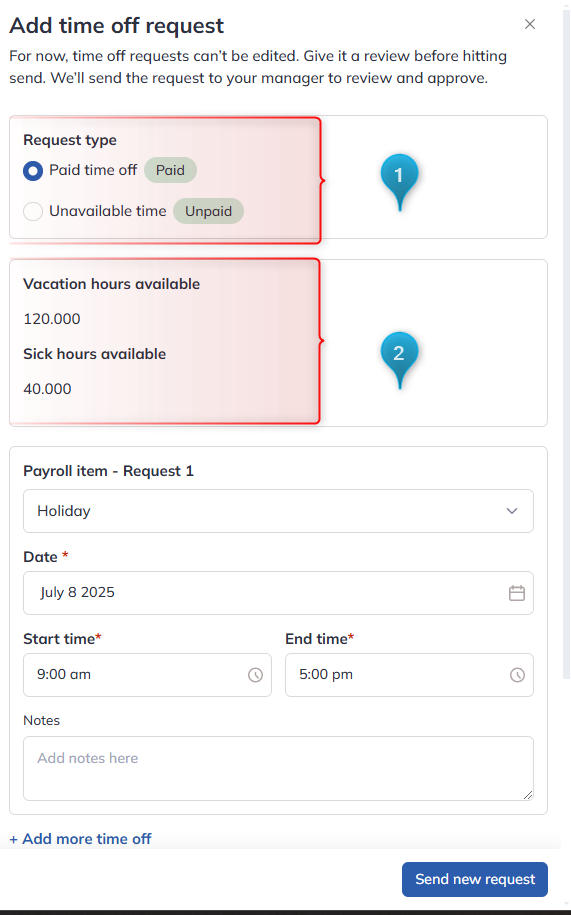Click the blue marker pin numbered 1

[400, 180]
